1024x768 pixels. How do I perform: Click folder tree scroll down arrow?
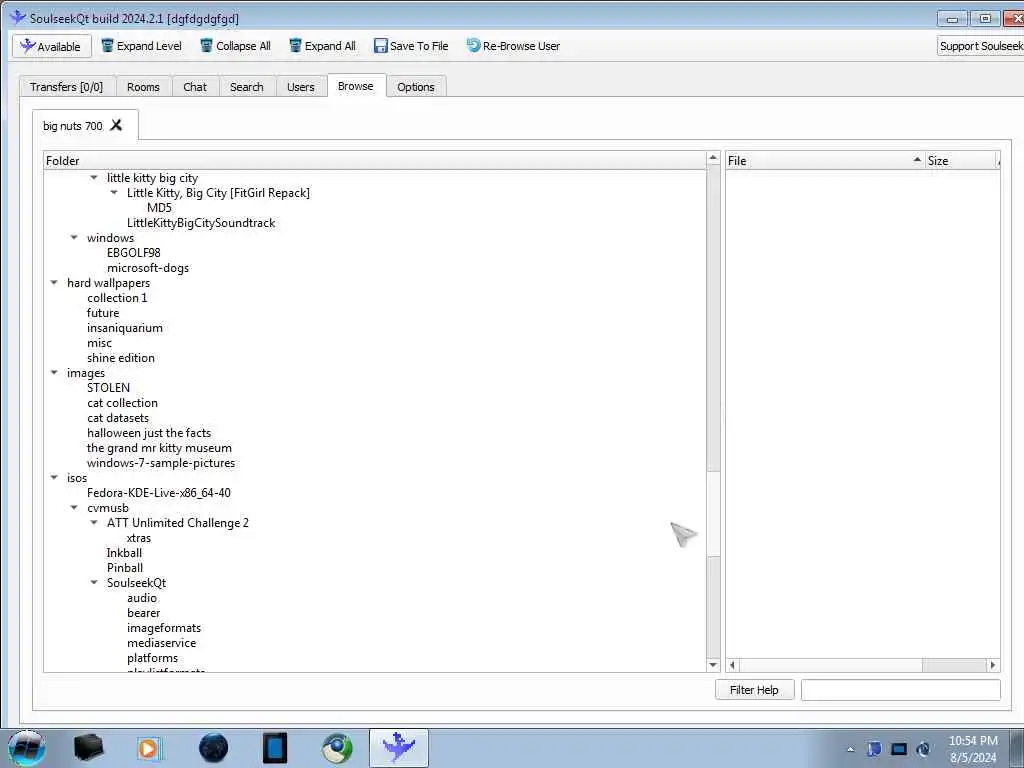click(713, 665)
